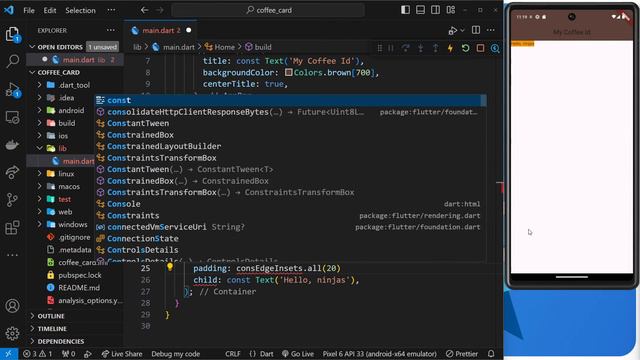Open Manage settings gear
Viewport: 640px width, 360px height.
pos(12,333)
